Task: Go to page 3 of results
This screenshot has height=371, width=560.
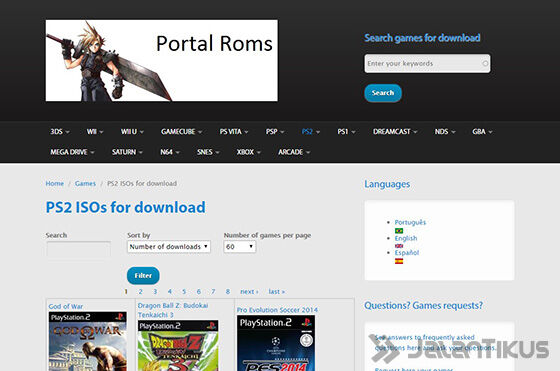Action: pos(155,292)
